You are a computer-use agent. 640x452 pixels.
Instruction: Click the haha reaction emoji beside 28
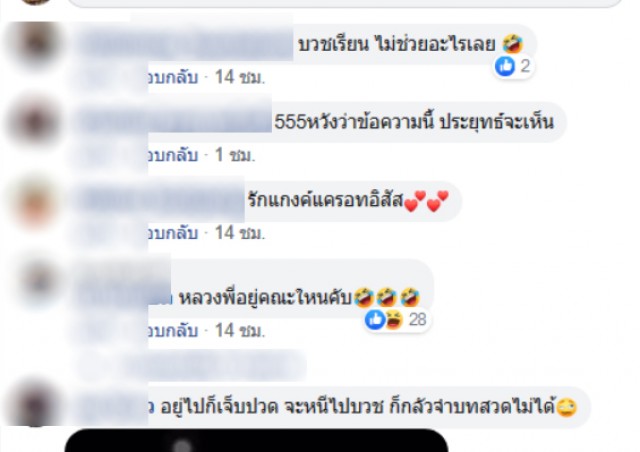394,319
